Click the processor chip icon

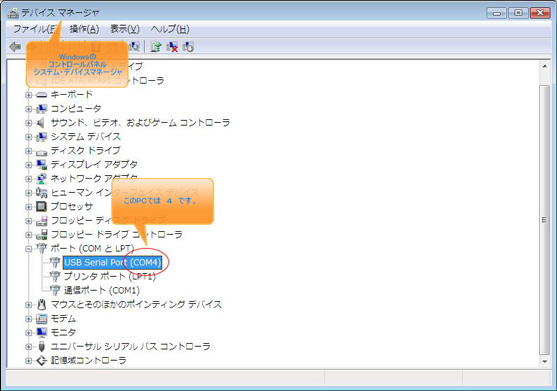(42, 206)
